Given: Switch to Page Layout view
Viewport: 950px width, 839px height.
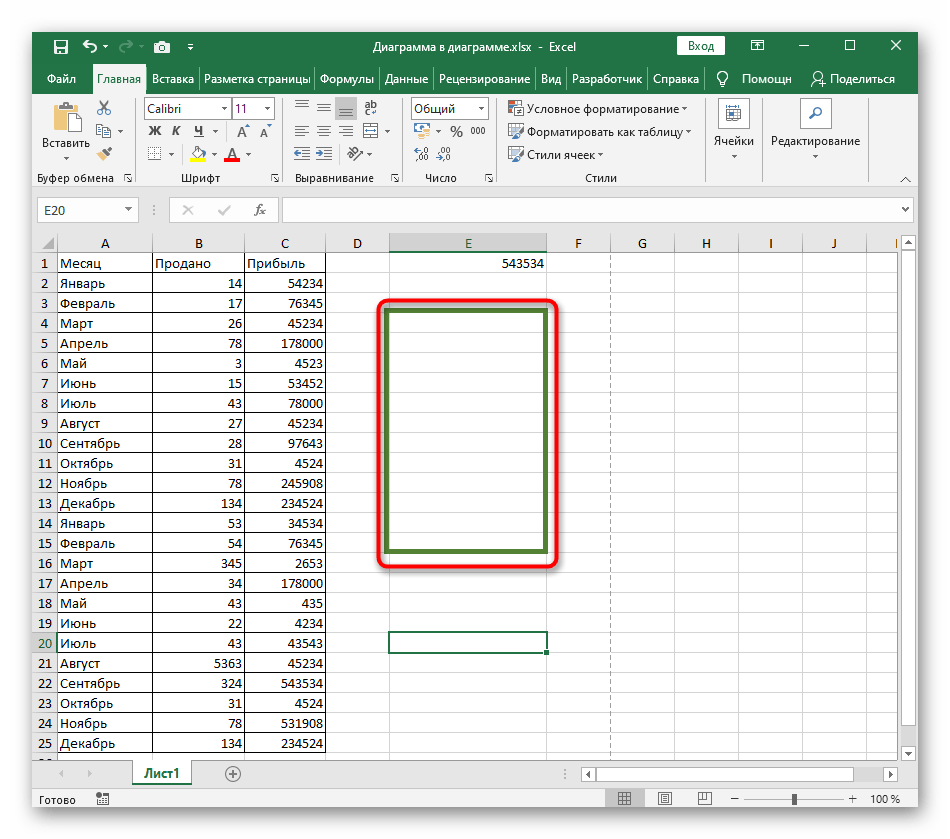Looking at the screenshot, I should point(665,798).
